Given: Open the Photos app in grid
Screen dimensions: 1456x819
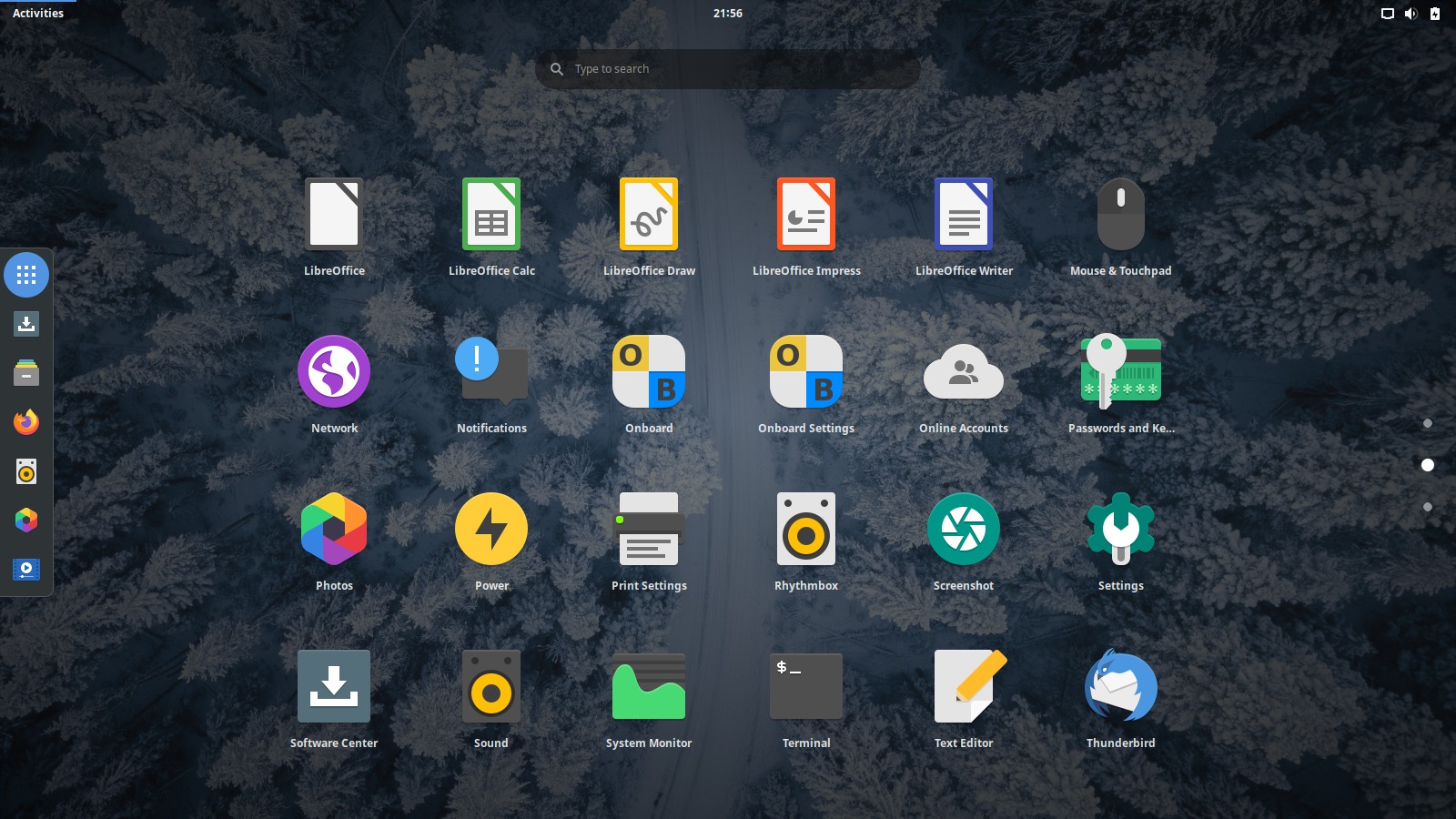Looking at the screenshot, I should point(334,529).
